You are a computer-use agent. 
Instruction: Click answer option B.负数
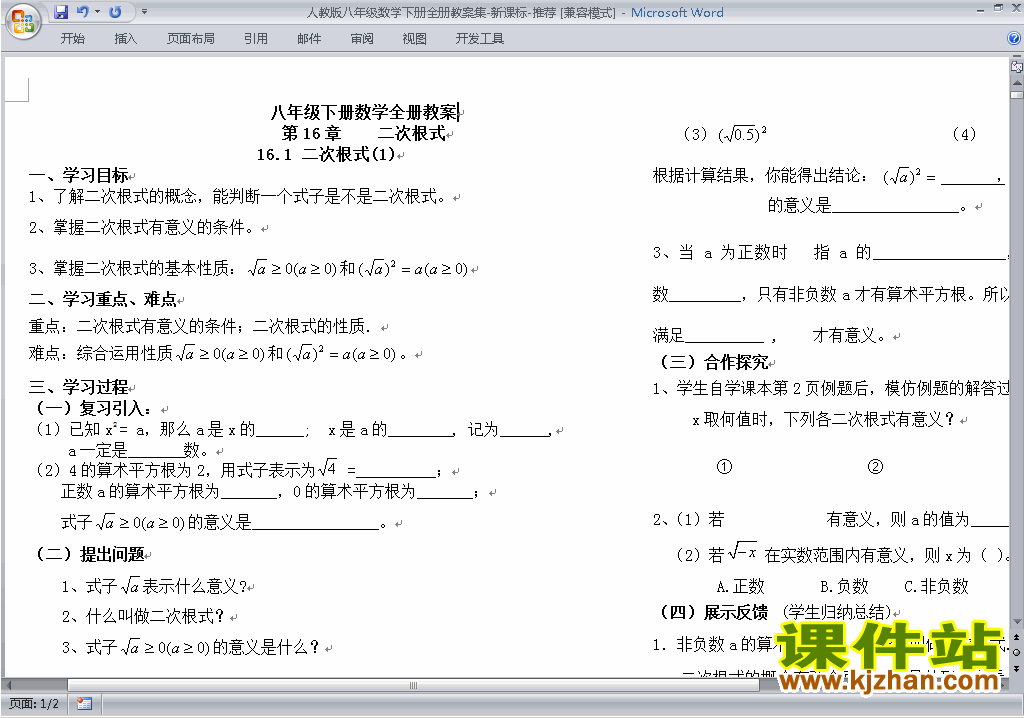point(844,587)
